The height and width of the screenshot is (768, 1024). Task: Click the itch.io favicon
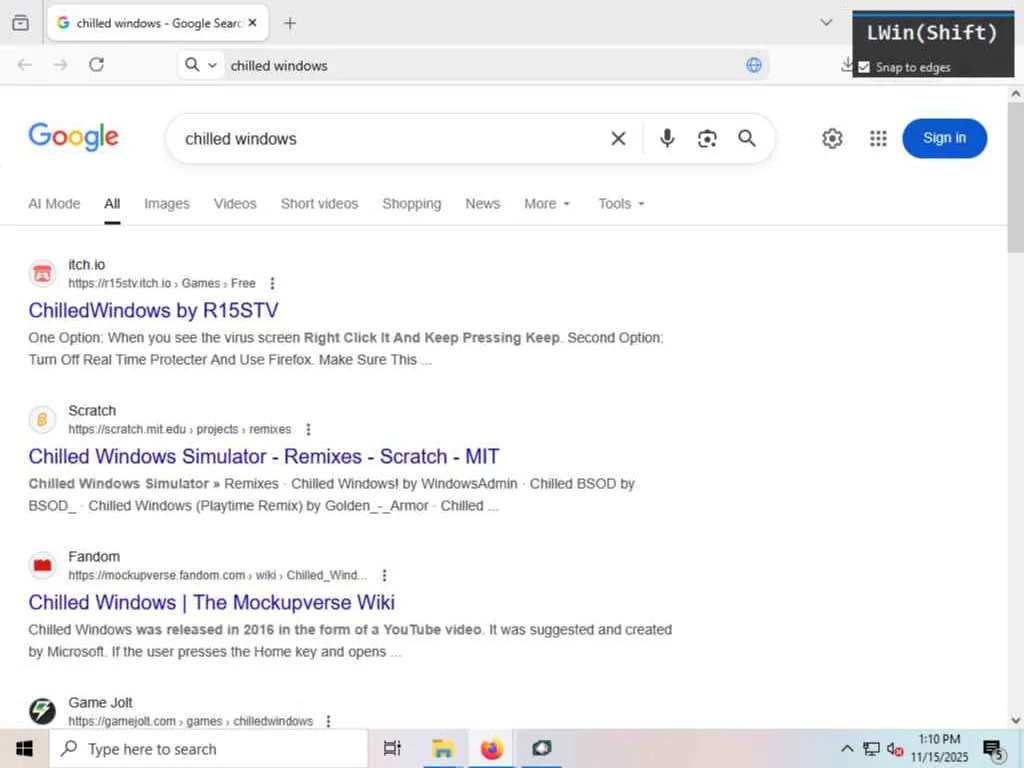coord(42,274)
